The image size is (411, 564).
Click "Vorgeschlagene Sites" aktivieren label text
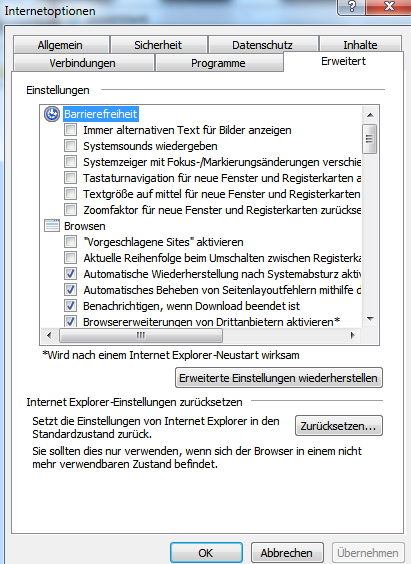[163, 242]
